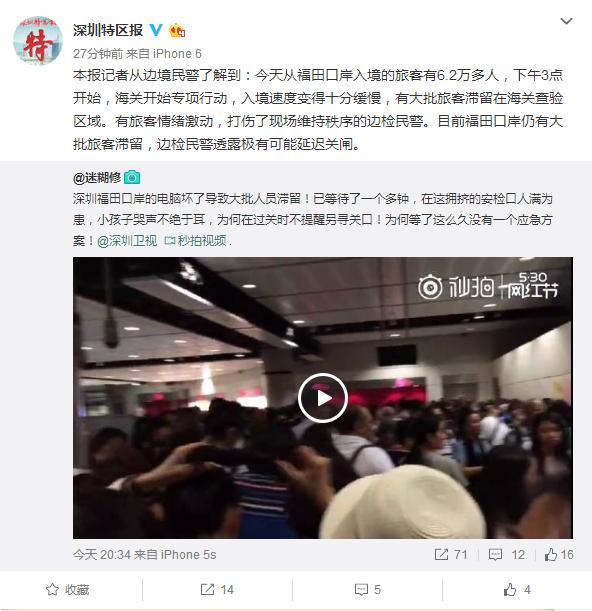
Task: Open the 今天 20:34 original post timestamp
Action: pyautogui.click(x=102, y=554)
